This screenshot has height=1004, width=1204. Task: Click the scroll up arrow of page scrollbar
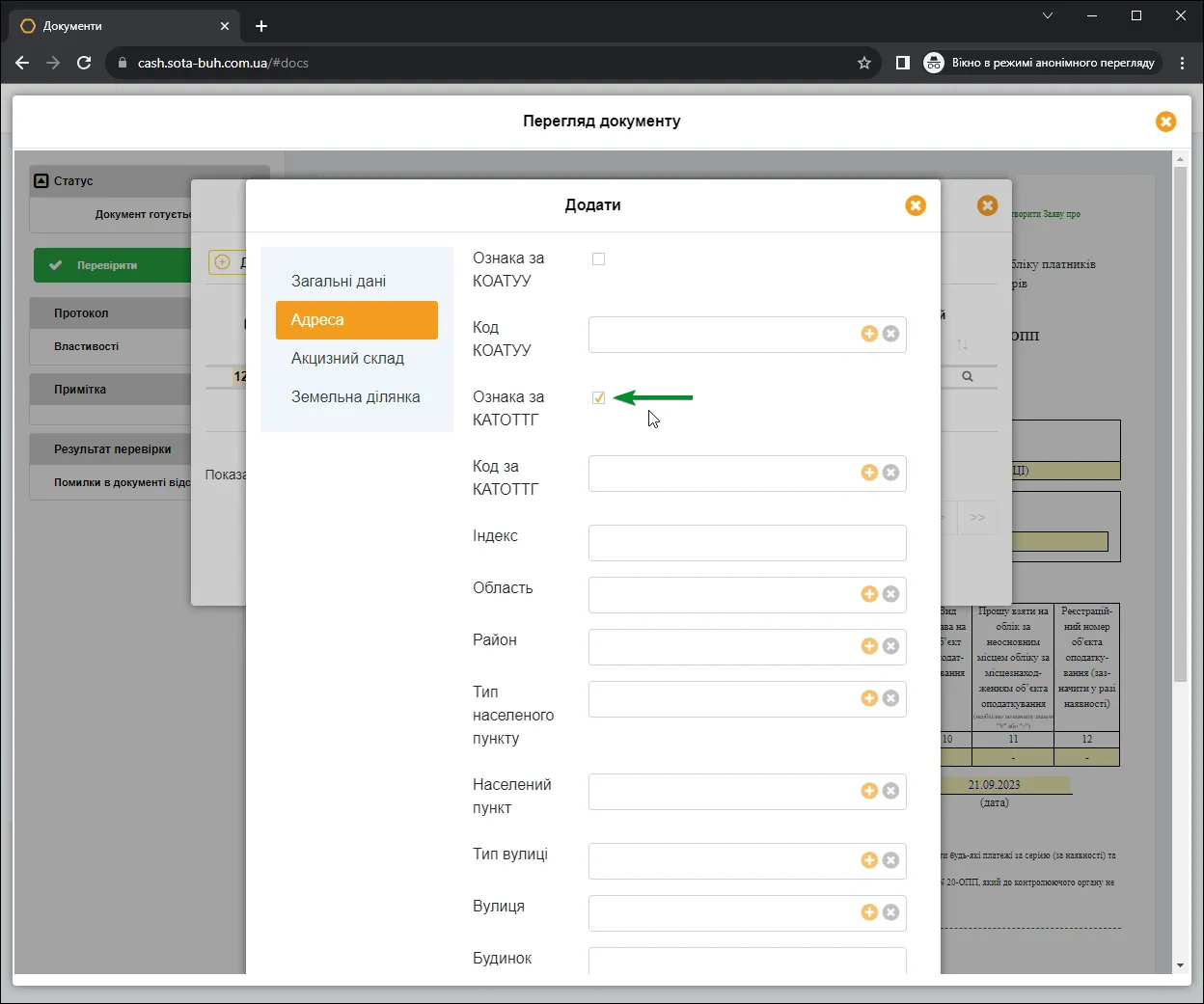point(1180,158)
